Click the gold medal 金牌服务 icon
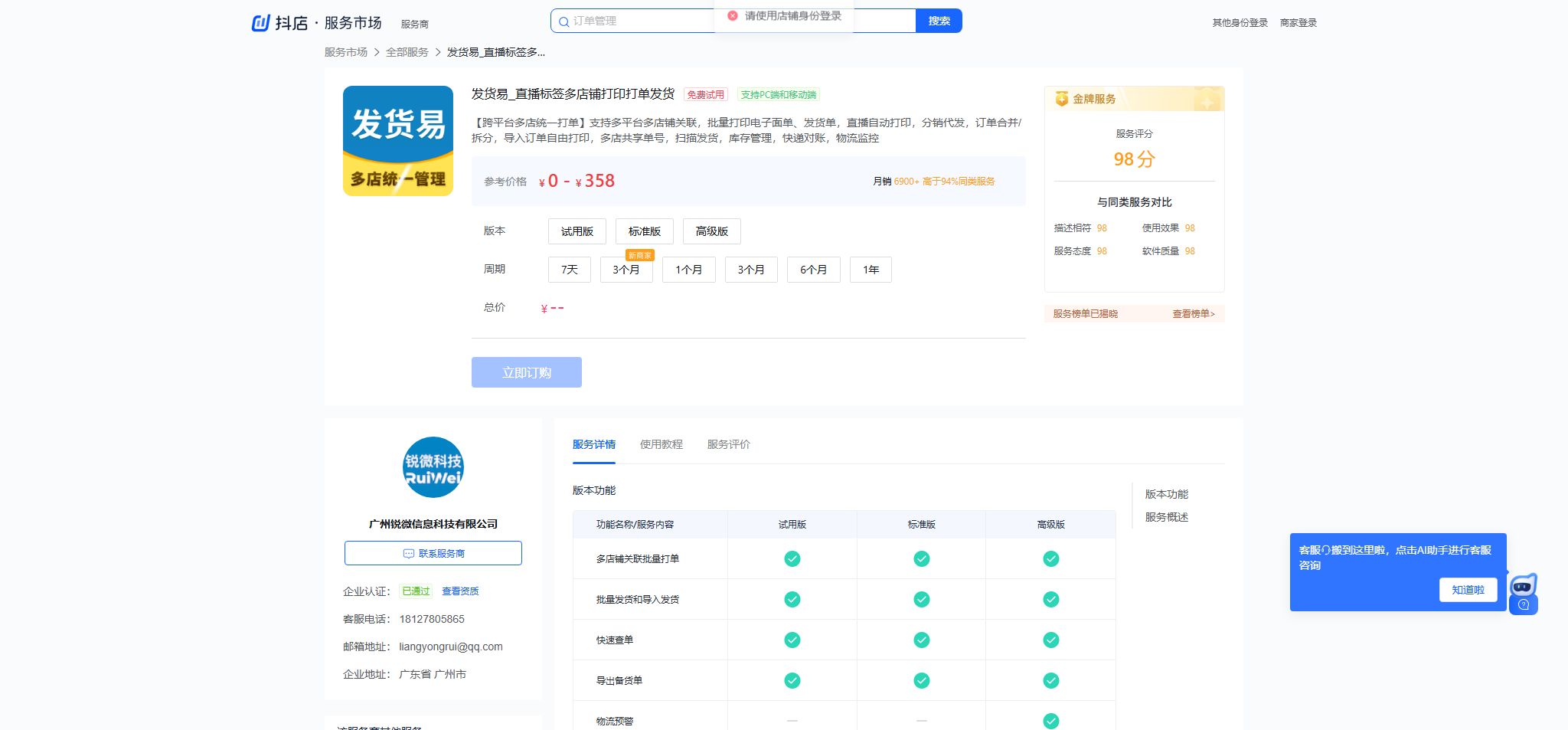 pos(1062,99)
